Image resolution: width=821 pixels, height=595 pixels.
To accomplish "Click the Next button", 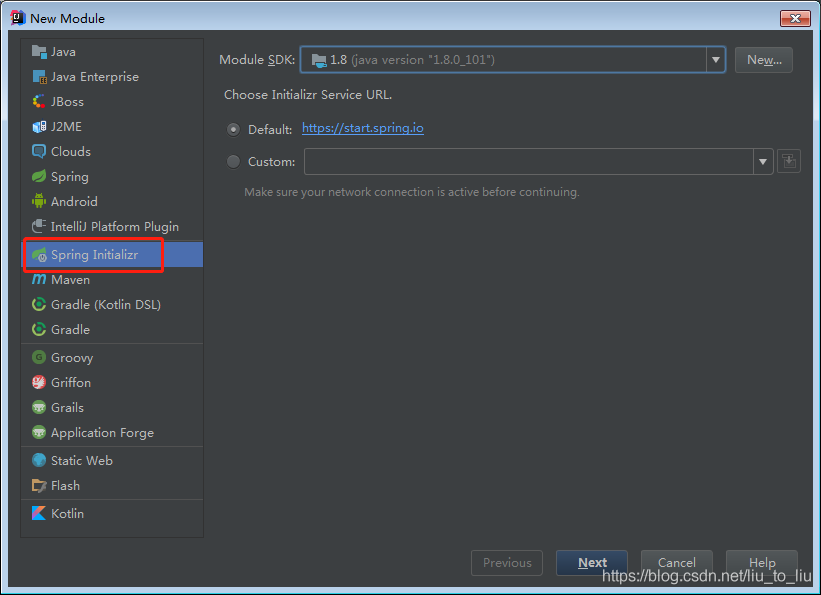I will [x=592, y=563].
